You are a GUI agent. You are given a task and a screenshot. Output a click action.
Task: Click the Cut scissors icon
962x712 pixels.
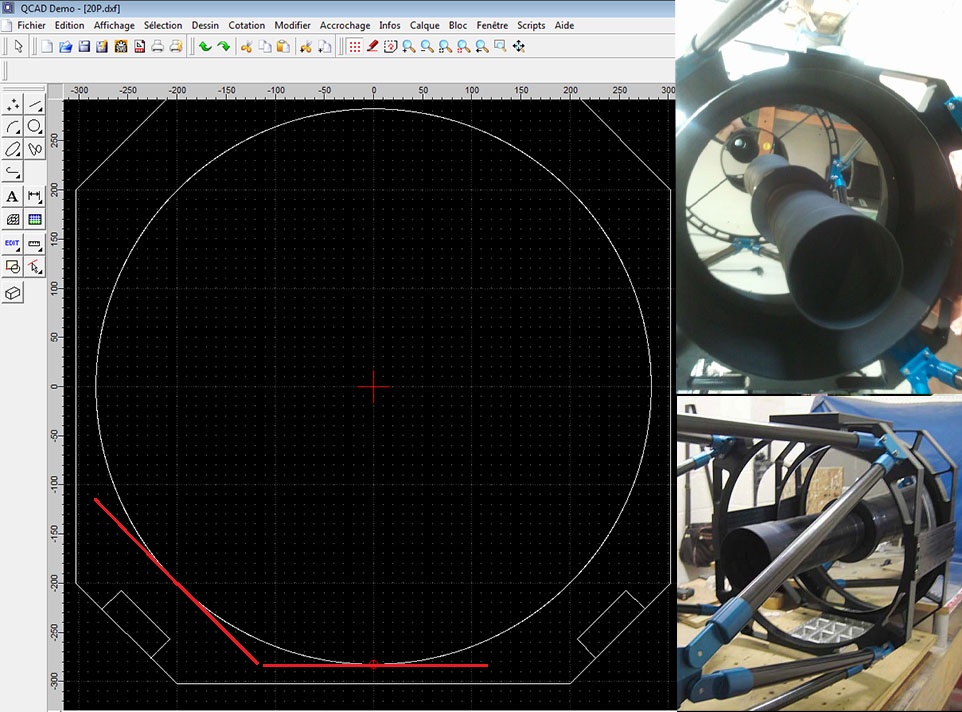(x=246, y=46)
